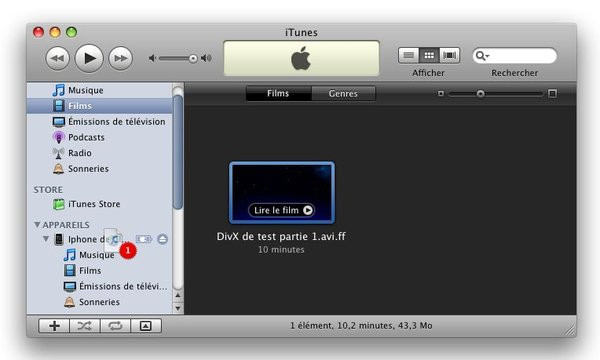Switch to the Films tab

[278, 93]
